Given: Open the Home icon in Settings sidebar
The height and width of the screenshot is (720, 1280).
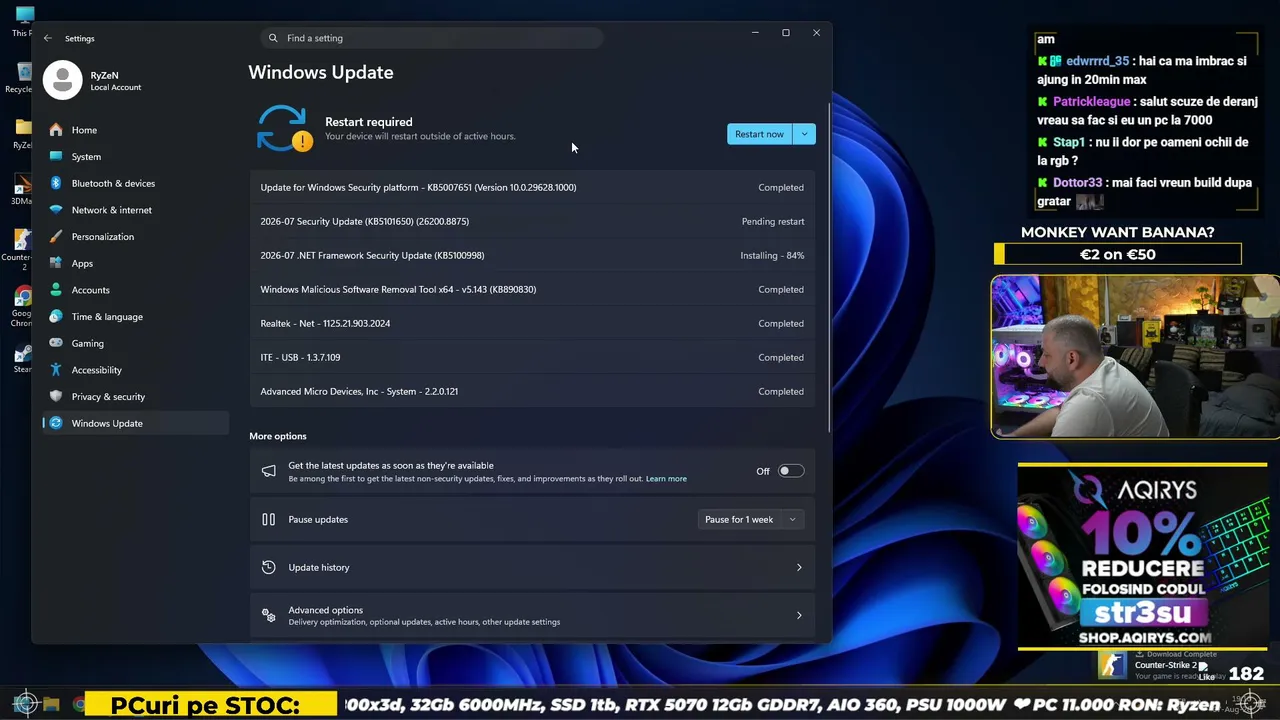Looking at the screenshot, I should click(56, 130).
